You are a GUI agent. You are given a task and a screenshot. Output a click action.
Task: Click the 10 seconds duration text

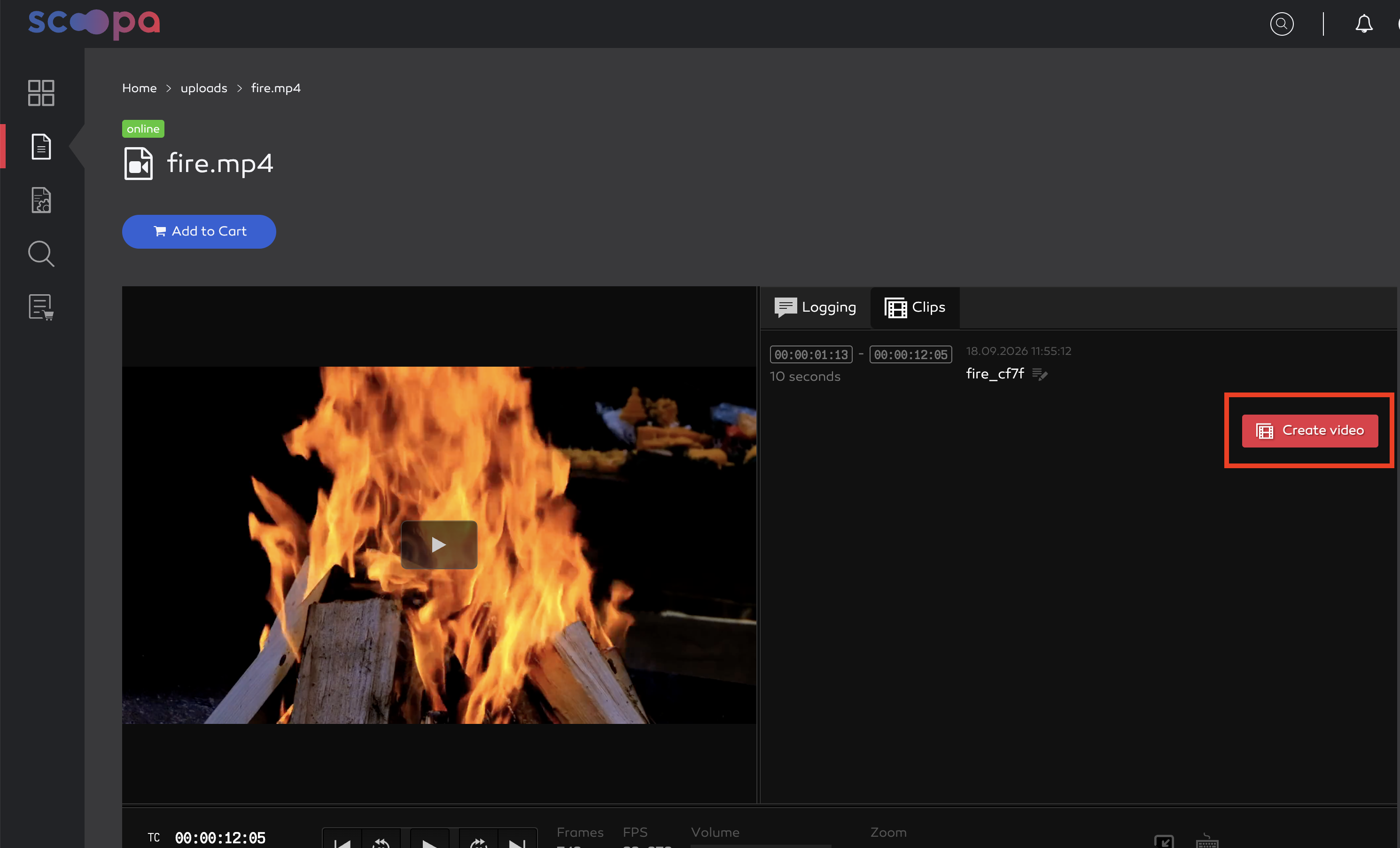click(805, 376)
